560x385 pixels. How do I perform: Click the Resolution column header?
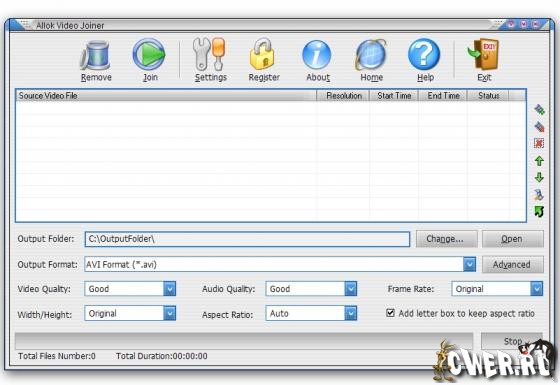(x=343, y=96)
